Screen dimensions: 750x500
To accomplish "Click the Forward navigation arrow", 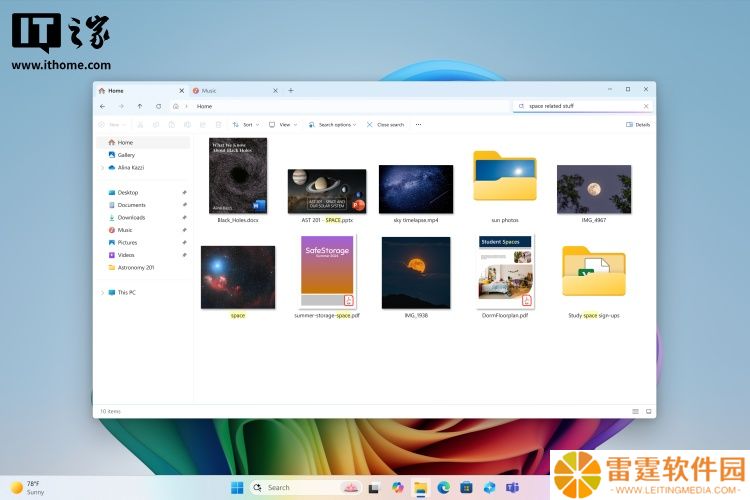I will coord(121,106).
